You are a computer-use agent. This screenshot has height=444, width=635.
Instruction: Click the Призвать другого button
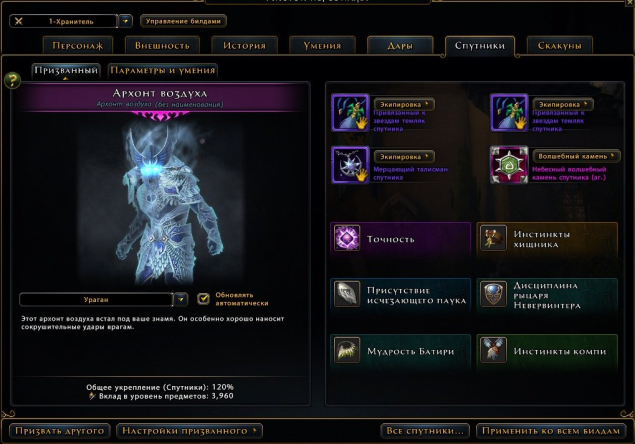click(60, 431)
